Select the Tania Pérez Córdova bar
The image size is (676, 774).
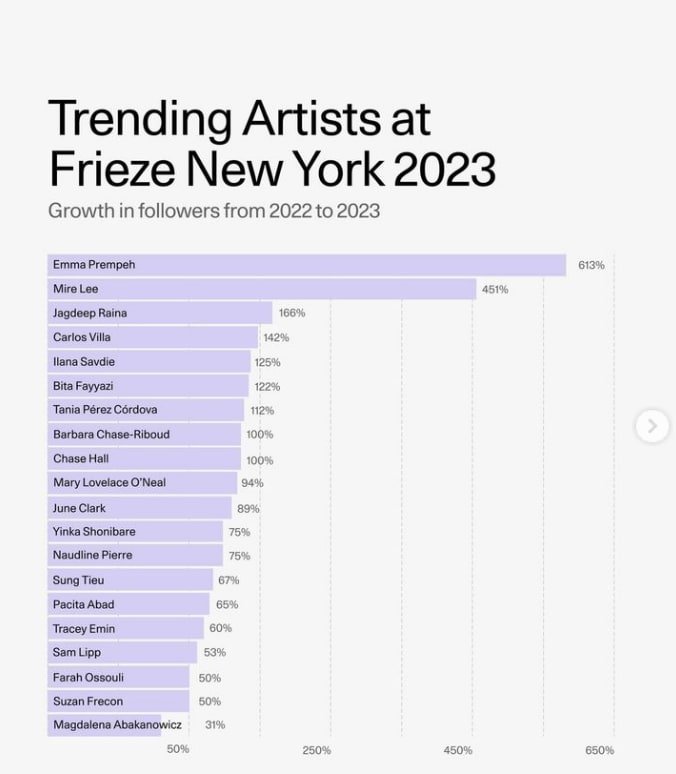tap(146, 410)
